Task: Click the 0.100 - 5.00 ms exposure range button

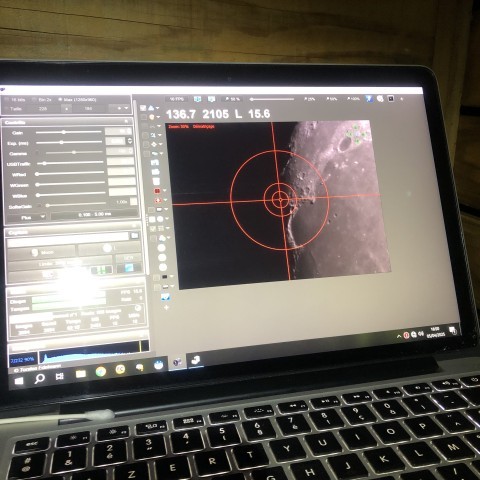Action: coord(94,215)
